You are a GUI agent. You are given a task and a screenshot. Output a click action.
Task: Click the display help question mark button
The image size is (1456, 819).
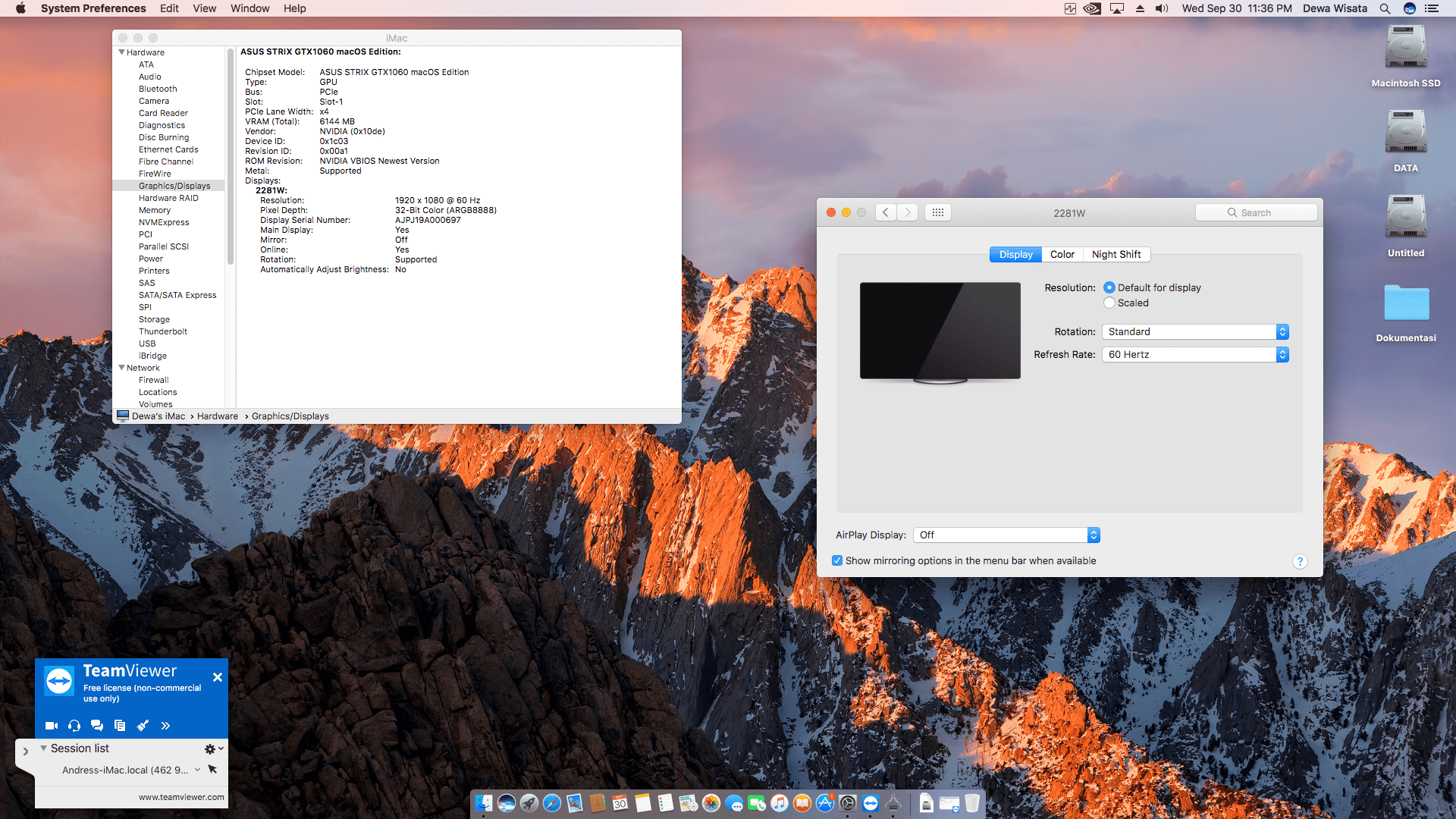1300,561
